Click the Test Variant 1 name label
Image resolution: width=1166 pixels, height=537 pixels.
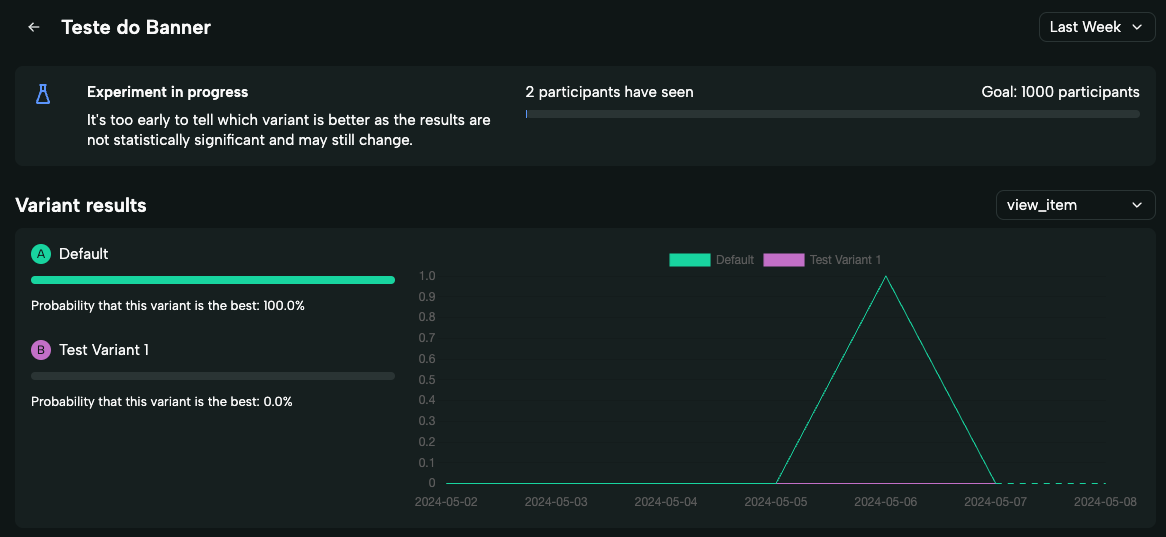[x=104, y=350]
